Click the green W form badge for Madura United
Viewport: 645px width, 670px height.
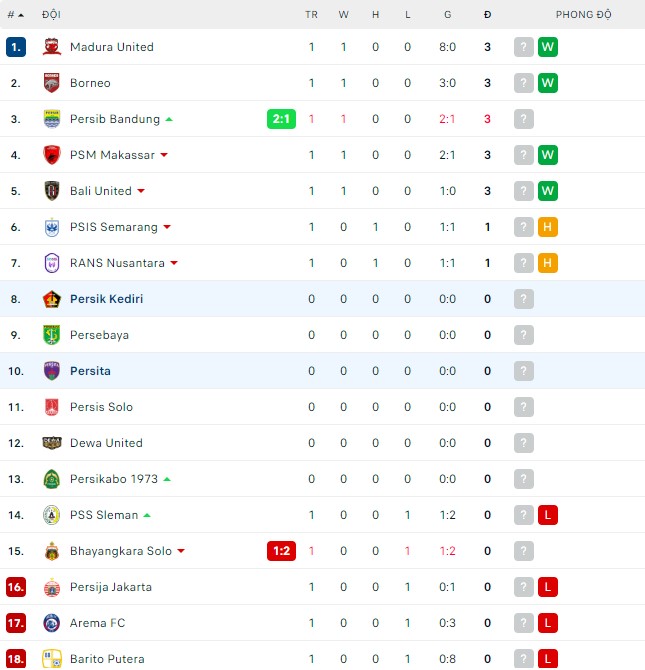click(x=547, y=47)
